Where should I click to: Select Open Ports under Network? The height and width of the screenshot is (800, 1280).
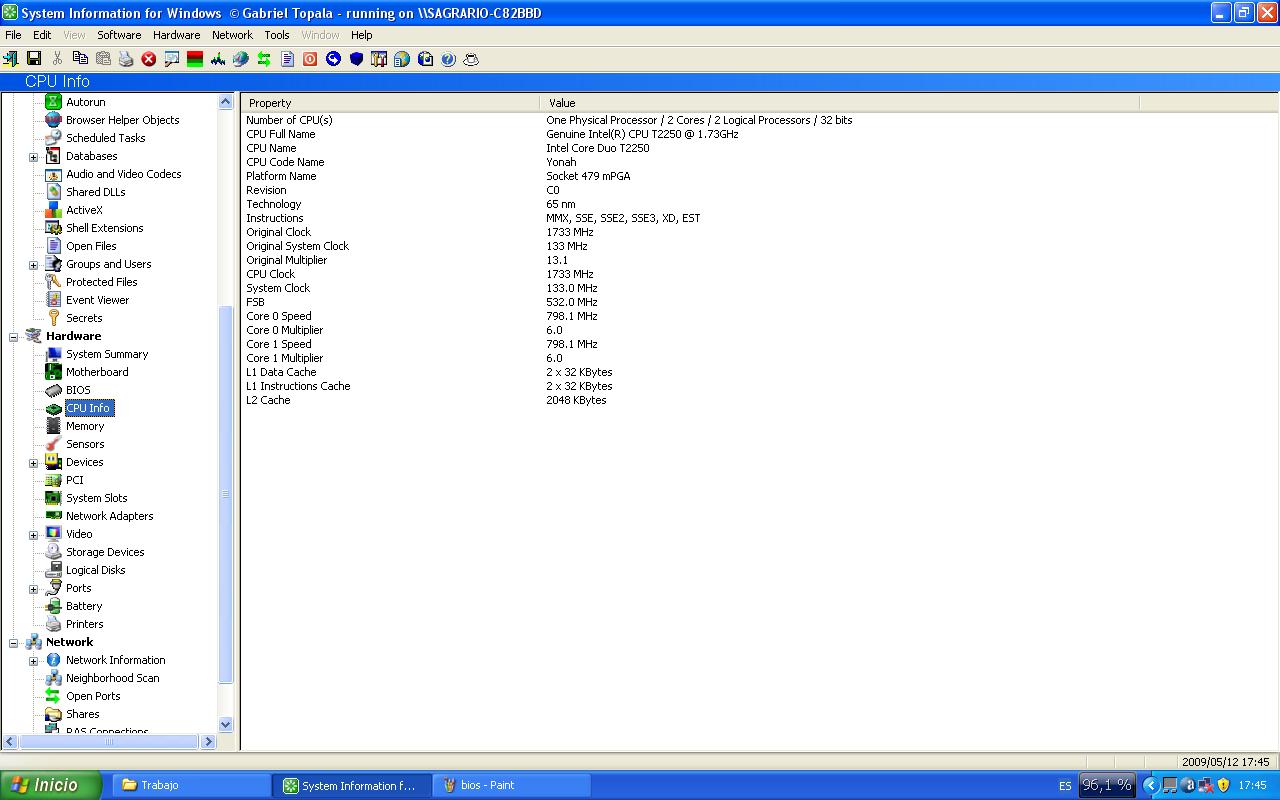click(93, 696)
